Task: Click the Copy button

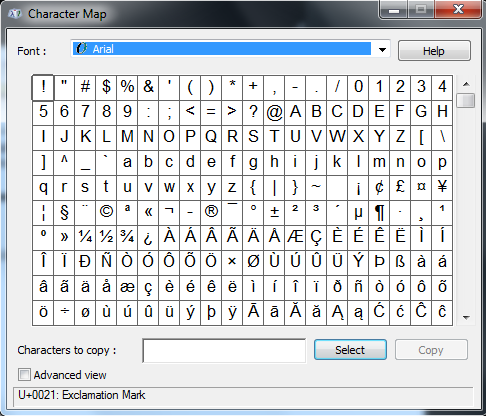Action: [431, 350]
